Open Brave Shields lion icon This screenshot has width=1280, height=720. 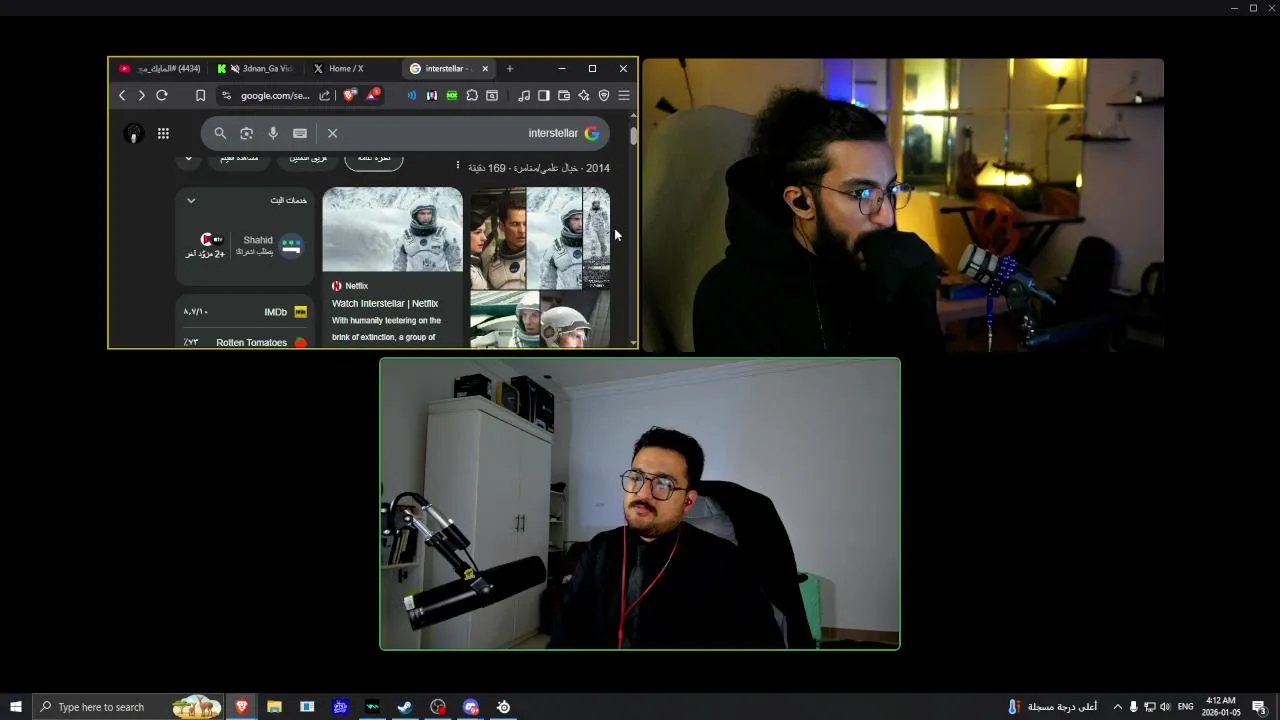tap(349, 95)
